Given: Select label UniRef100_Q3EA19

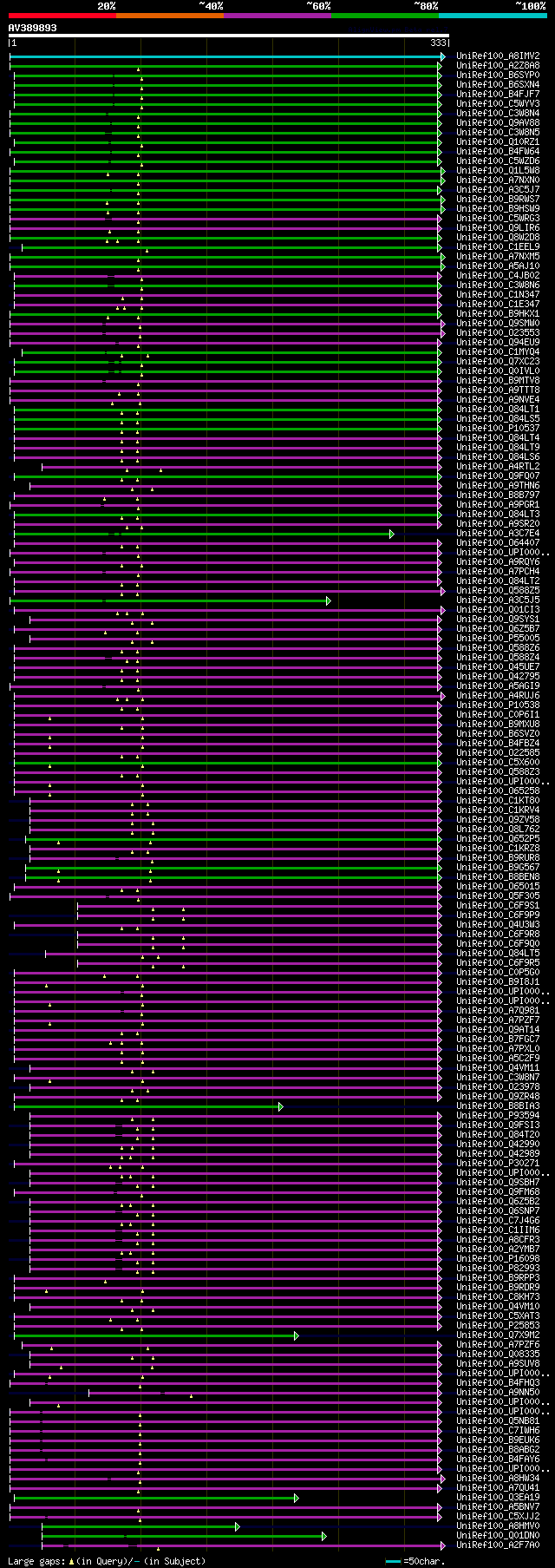Looking at the screenshot, I should (498, 1498).
